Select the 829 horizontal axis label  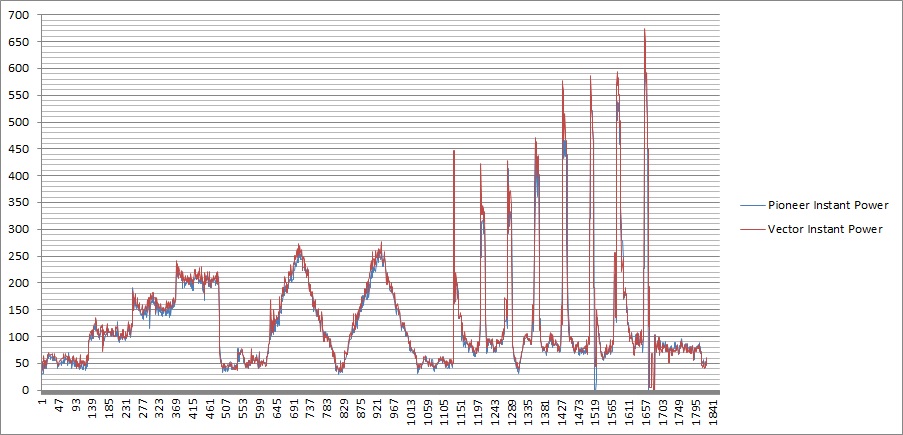pyautogui.click(x=344, y=409)
